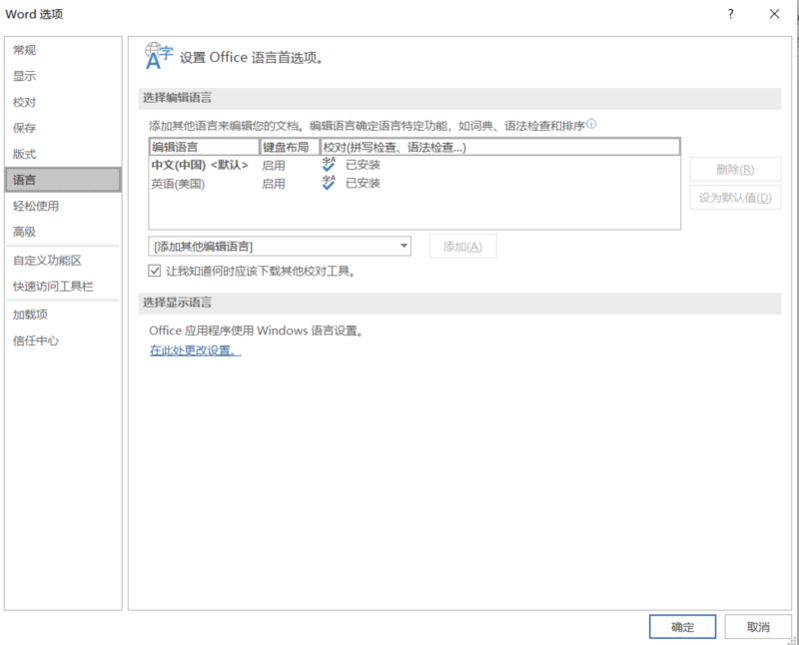Select the 中文(中国) default language row

tap(200, 165)
